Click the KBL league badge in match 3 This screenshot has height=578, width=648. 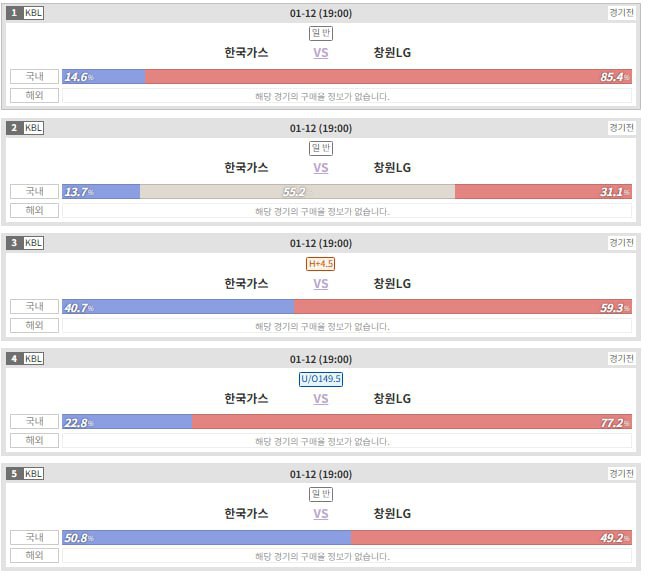click(34, 243)
